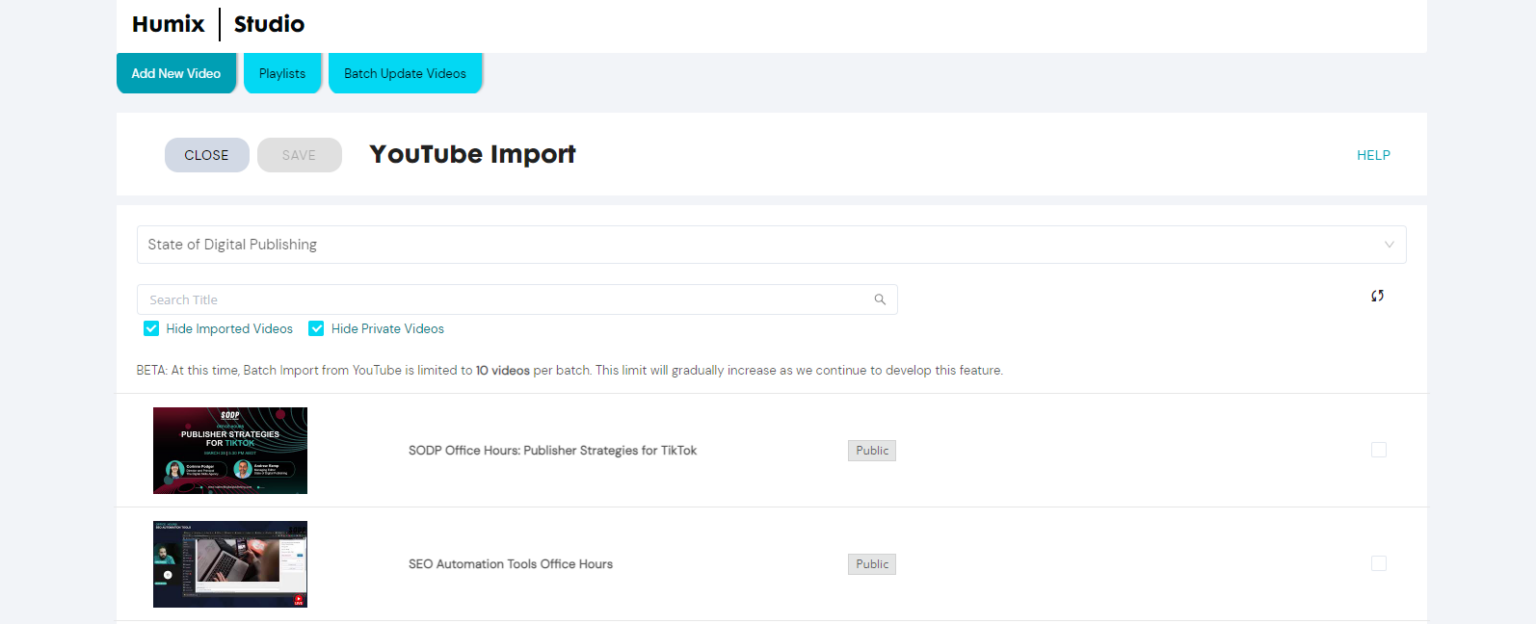The height and width of the screenshot is (624, 1536).
Task: Click the SEO Automation Tools Office Hours title
Action: (x=510, y=564)
